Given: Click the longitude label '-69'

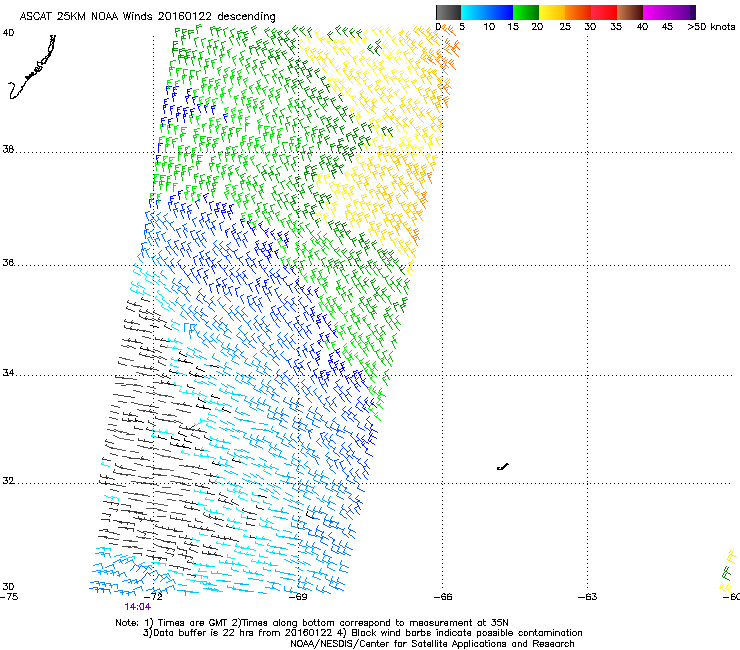Looking at the screenshot, I should click(298, 597).
